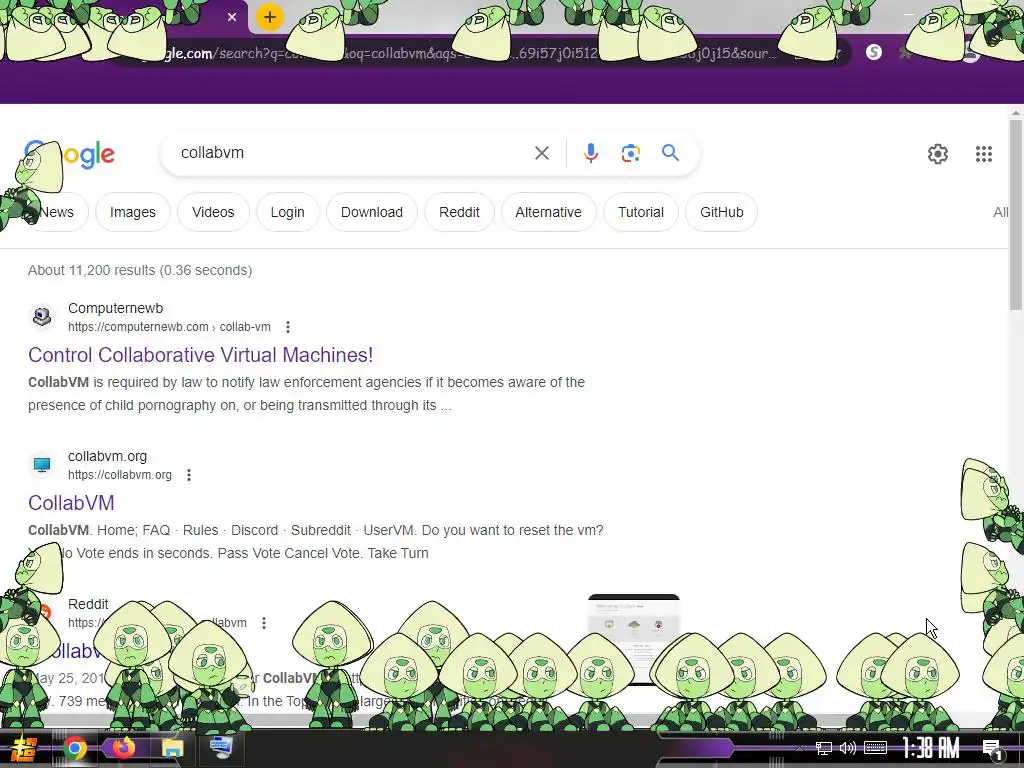Open the Google apps grid

(x=984, y=153)
